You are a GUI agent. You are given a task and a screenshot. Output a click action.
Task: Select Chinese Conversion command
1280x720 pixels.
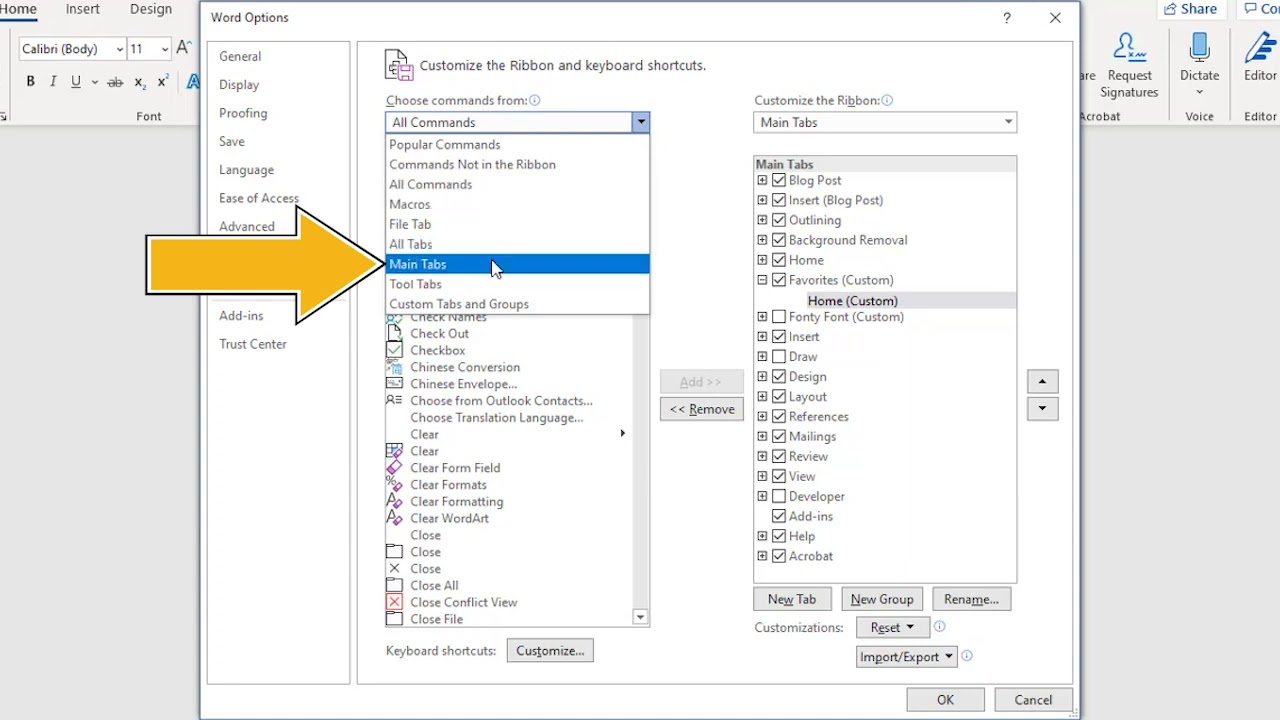click(465, 367)
